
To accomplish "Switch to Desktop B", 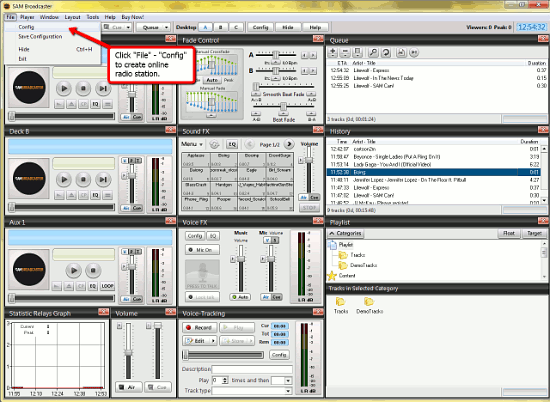I will pos(221,27).
